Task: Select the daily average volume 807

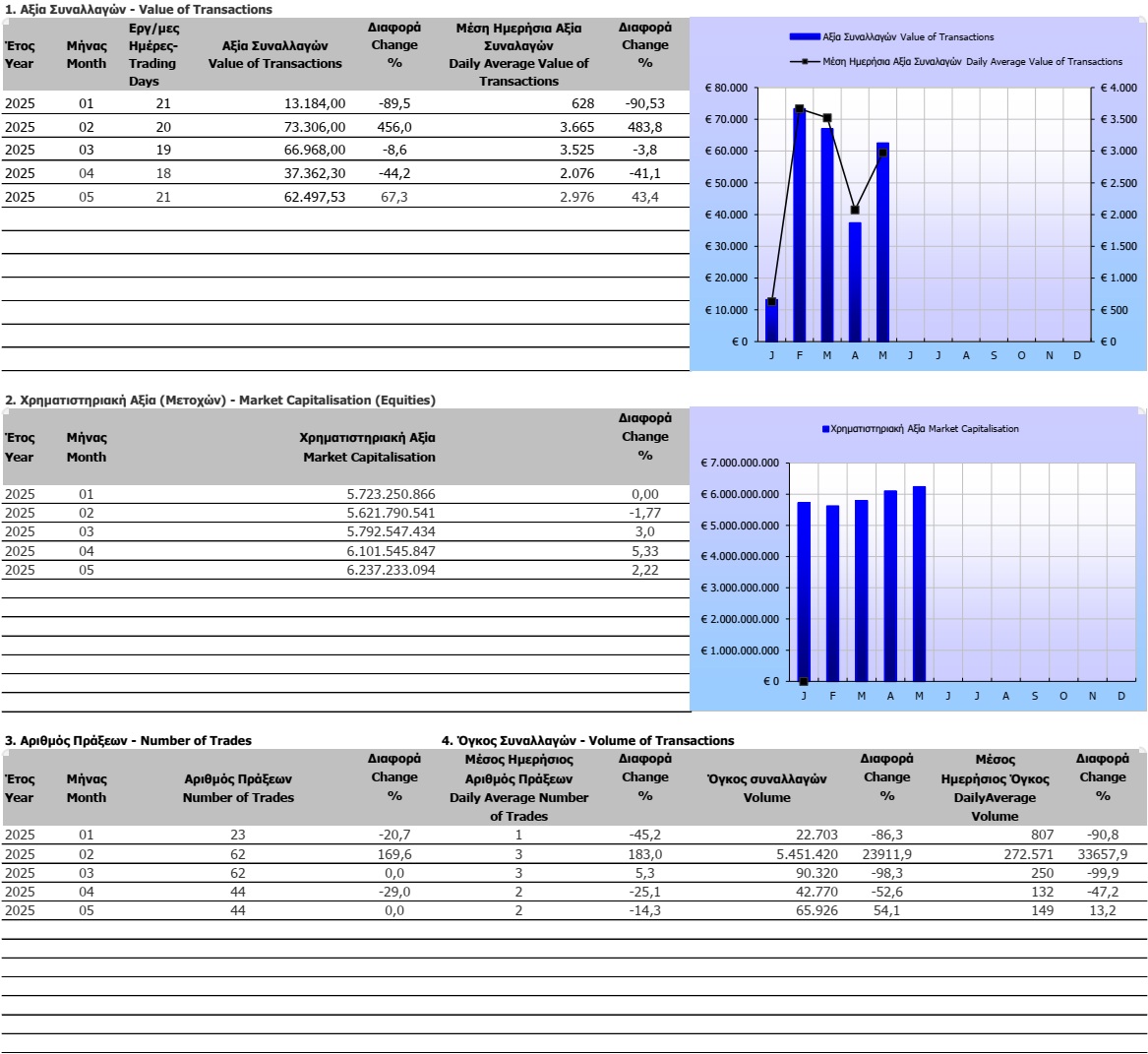Action: 1042,835
